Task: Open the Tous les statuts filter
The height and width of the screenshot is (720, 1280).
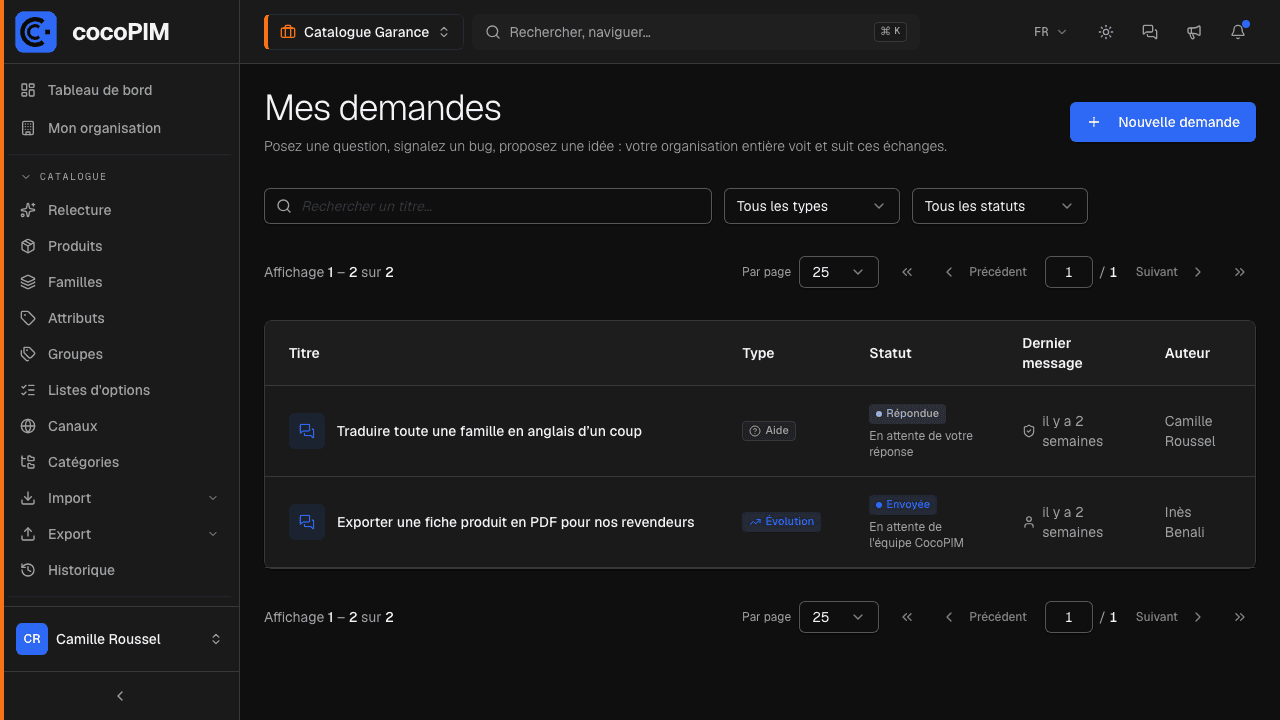Action: [x=1000, y=206]
